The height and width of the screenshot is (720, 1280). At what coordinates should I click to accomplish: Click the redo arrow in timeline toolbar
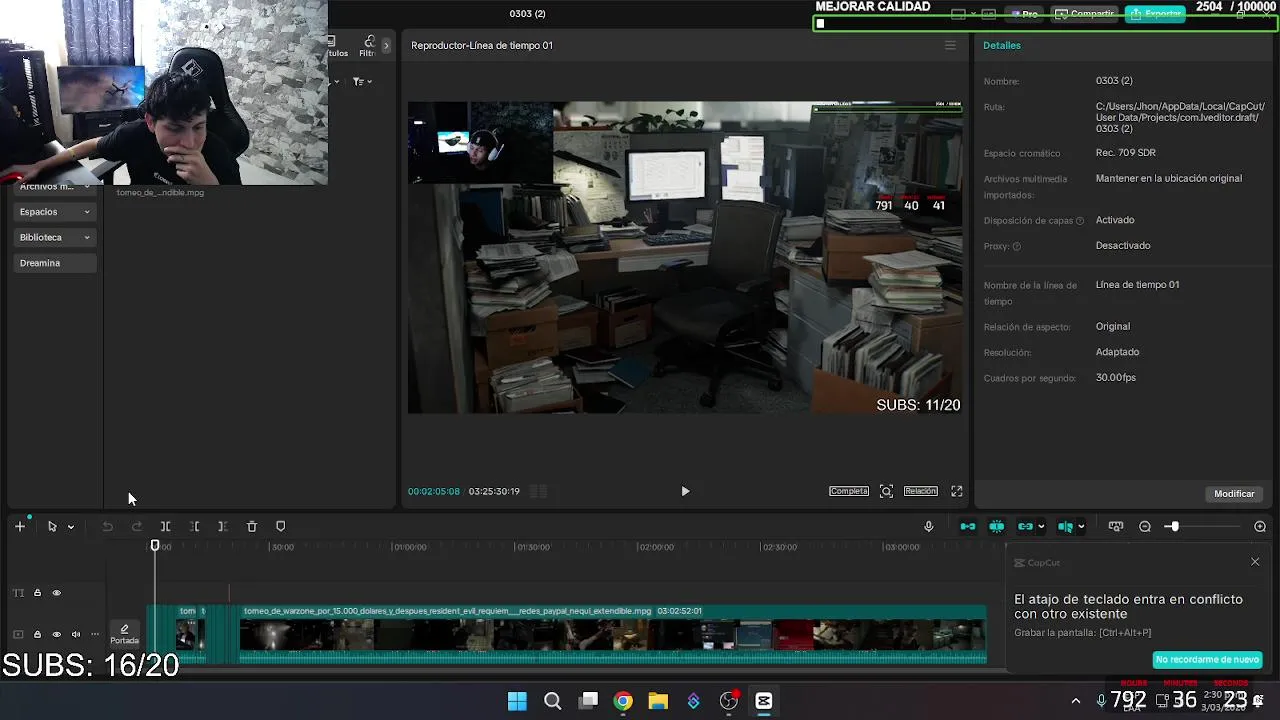point(137,526)
